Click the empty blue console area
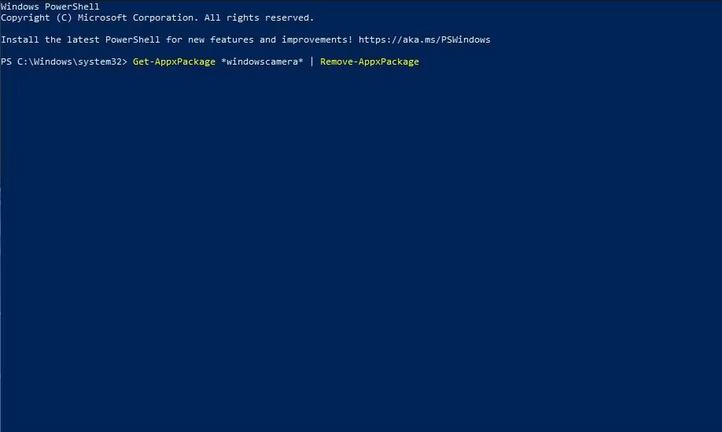The height and width of the screenshot is (432, 722). 361,249
